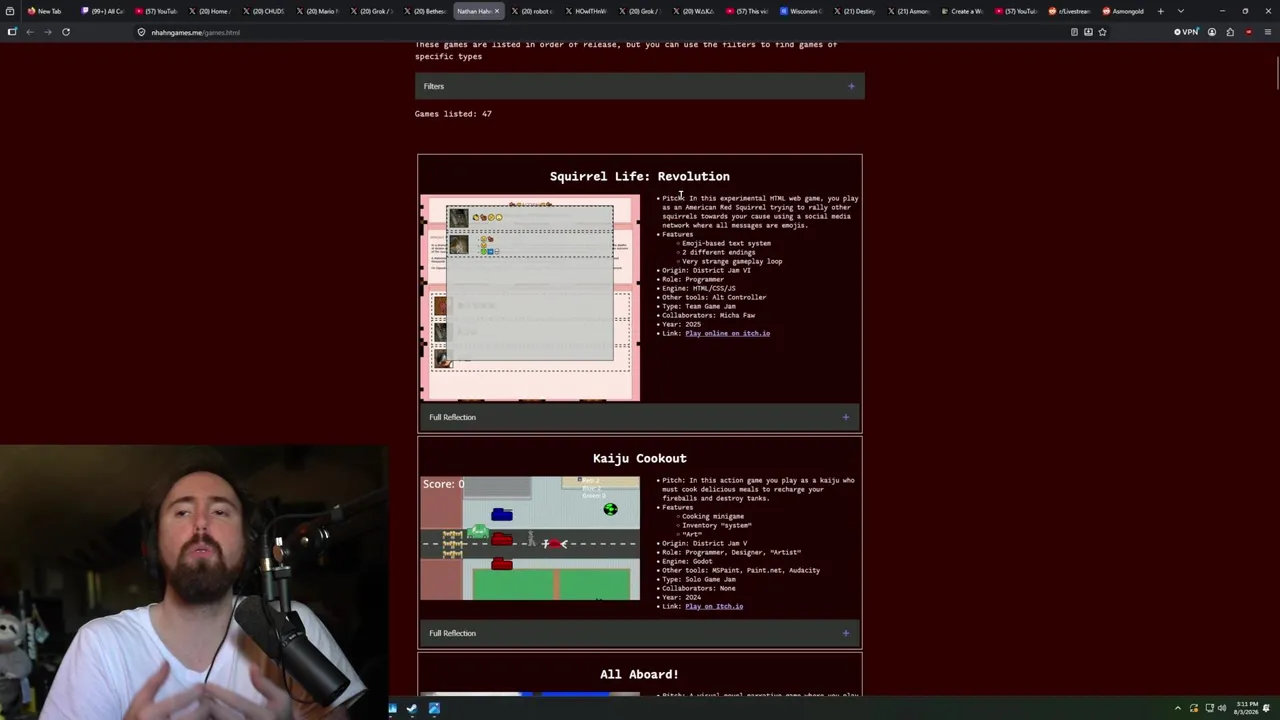Click the All Aboard! game title
Viewport: 1280px width, 720px height.
[x=639, y=674]
